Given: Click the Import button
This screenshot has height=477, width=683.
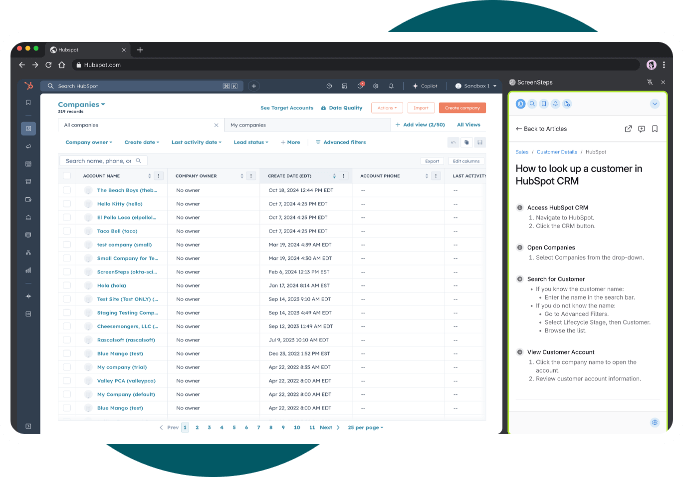Looking at the screenshot, I should click(x=421, y=108).
